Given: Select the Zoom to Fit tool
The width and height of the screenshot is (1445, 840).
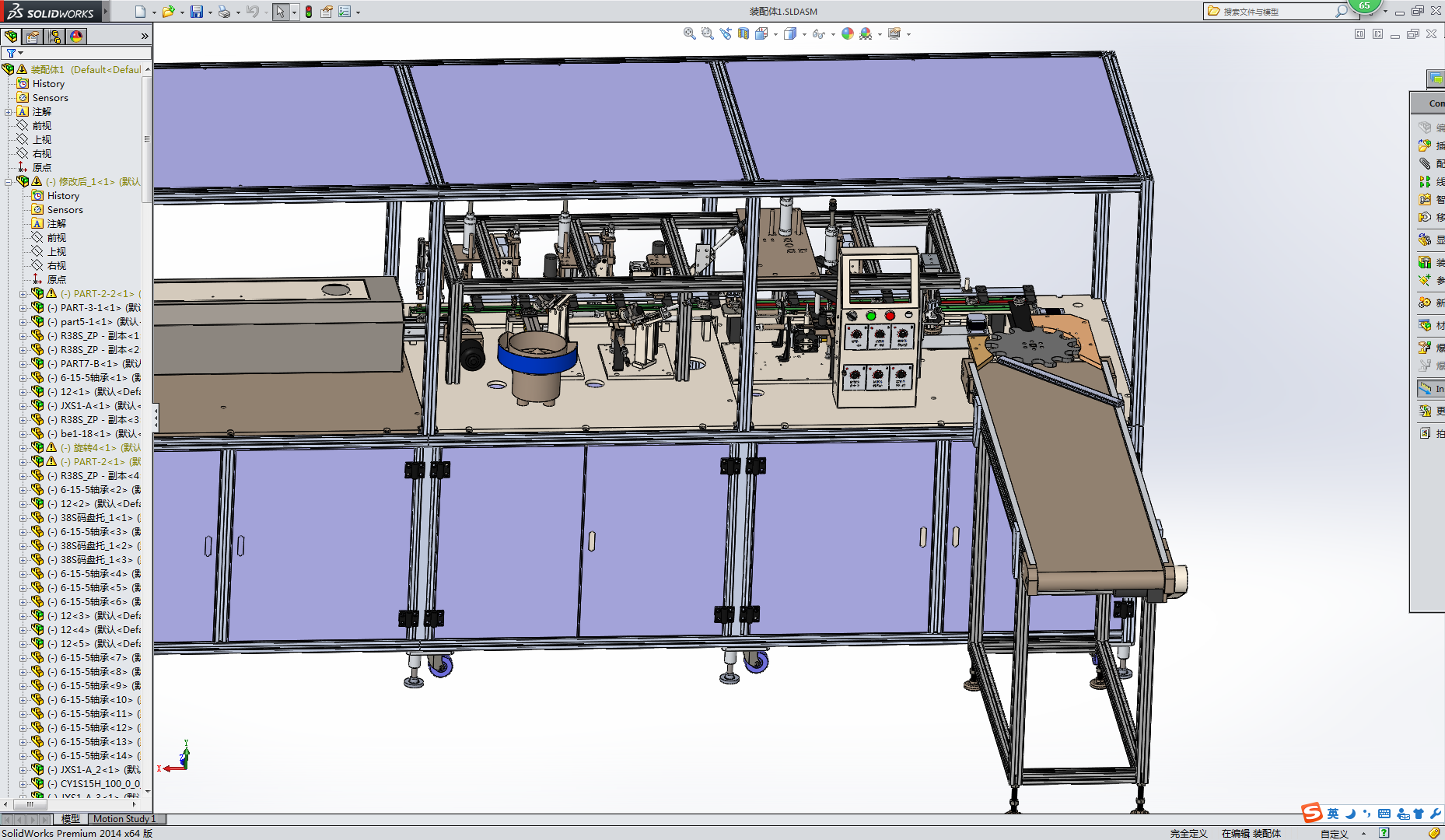Looking at the screenshot, I should pyautogui.click(x=689, y=33).
